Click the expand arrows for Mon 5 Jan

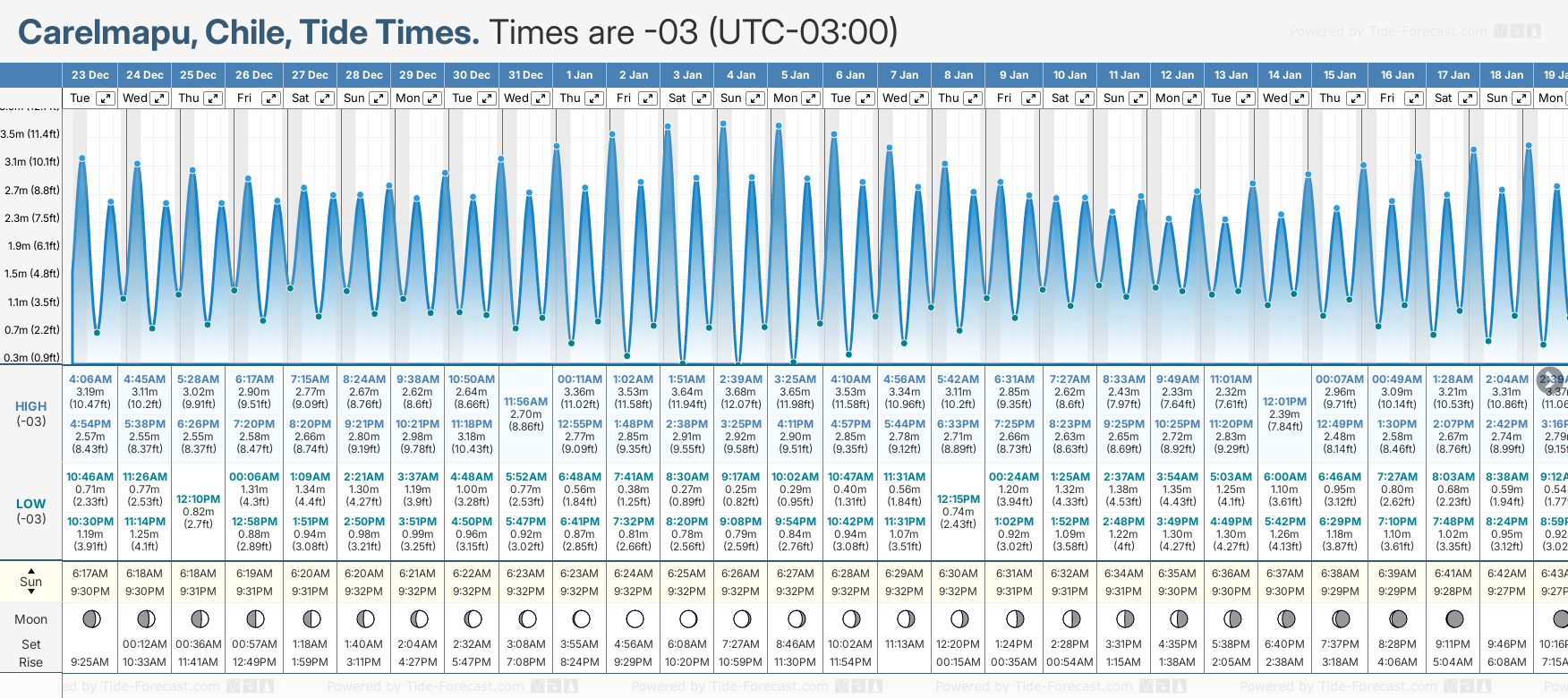(x=811, y=98)
